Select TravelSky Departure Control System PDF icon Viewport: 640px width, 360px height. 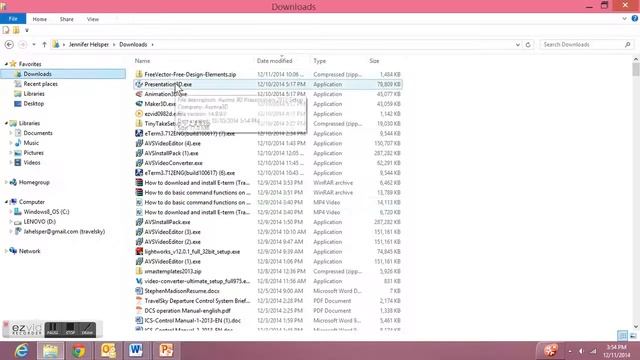(139, 300)
